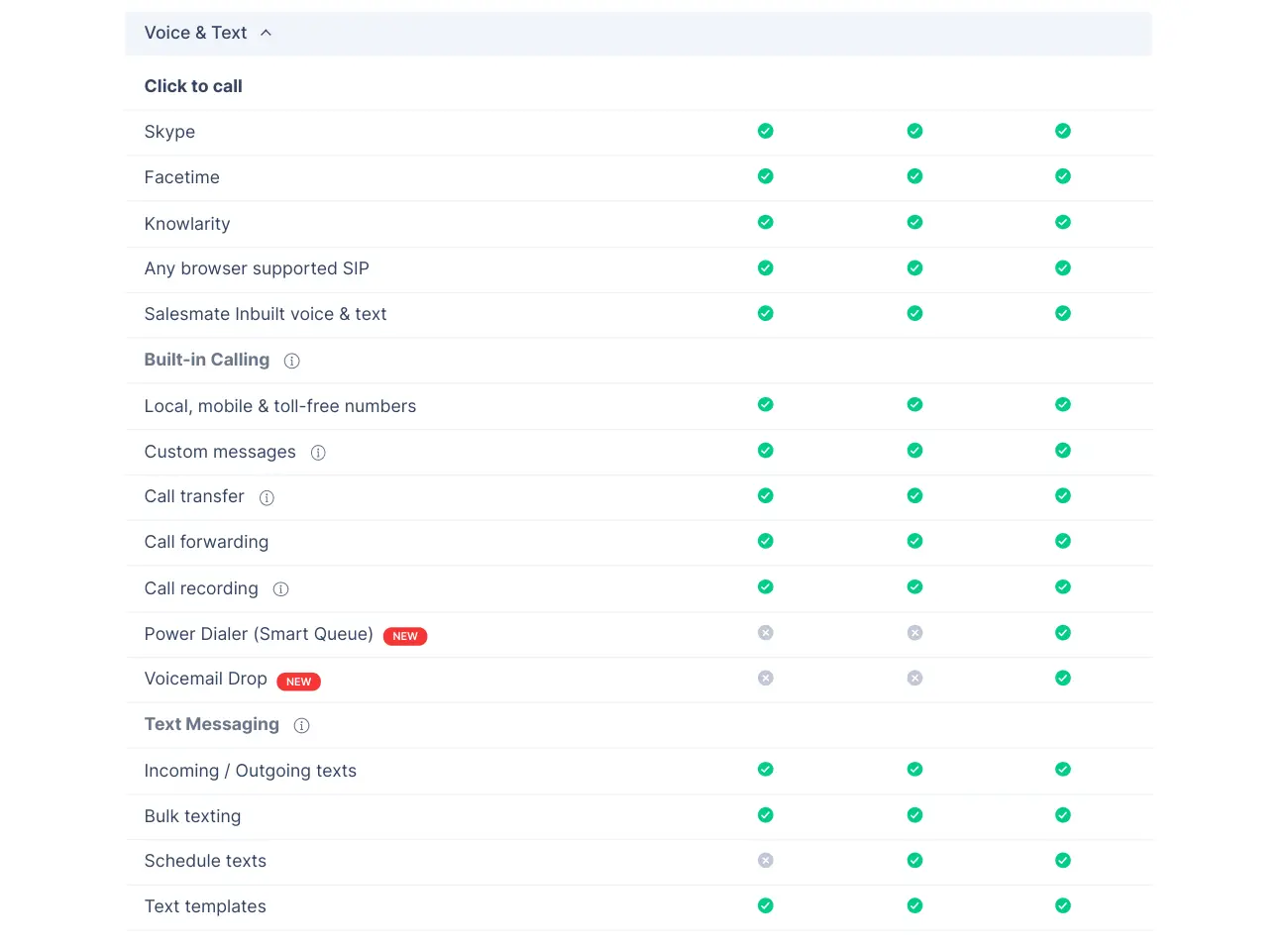Click the NEW badge beside Voicemail Drop
This screenshot has width=1288, height=948.
click(298, 682)
